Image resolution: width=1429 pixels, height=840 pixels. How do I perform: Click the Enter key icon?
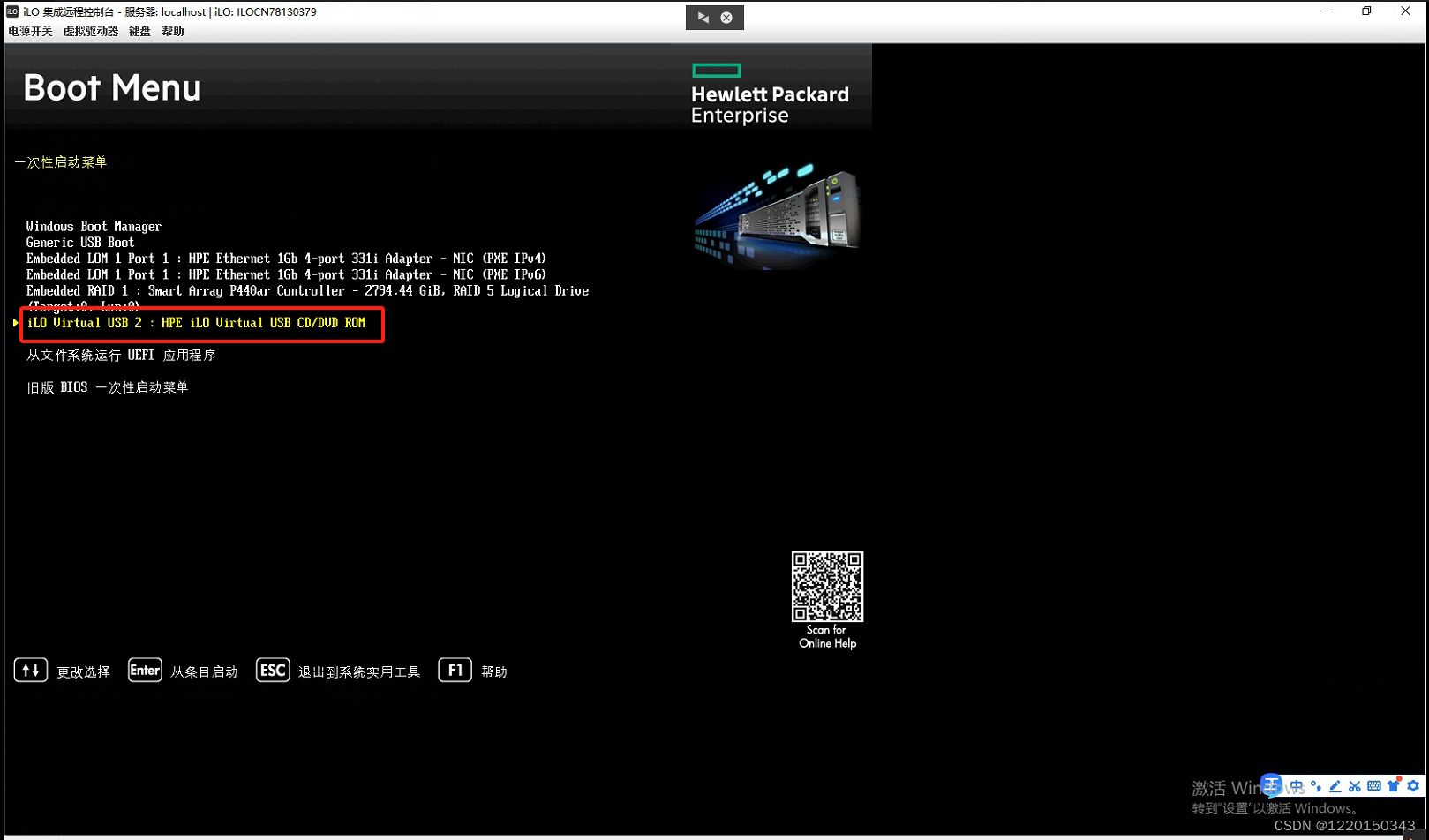tap(145, 671)
